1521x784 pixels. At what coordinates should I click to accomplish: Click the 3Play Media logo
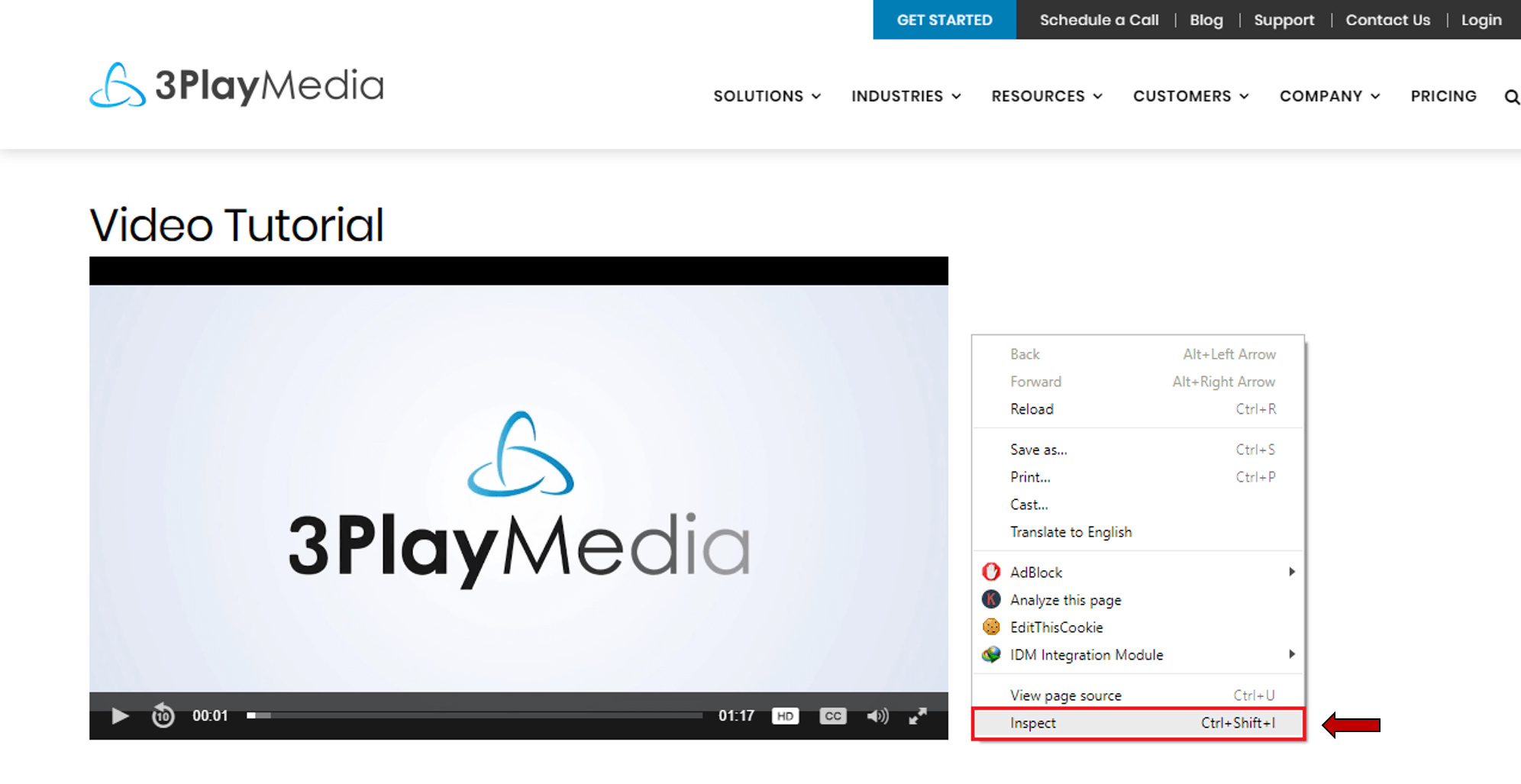point(237,85)
